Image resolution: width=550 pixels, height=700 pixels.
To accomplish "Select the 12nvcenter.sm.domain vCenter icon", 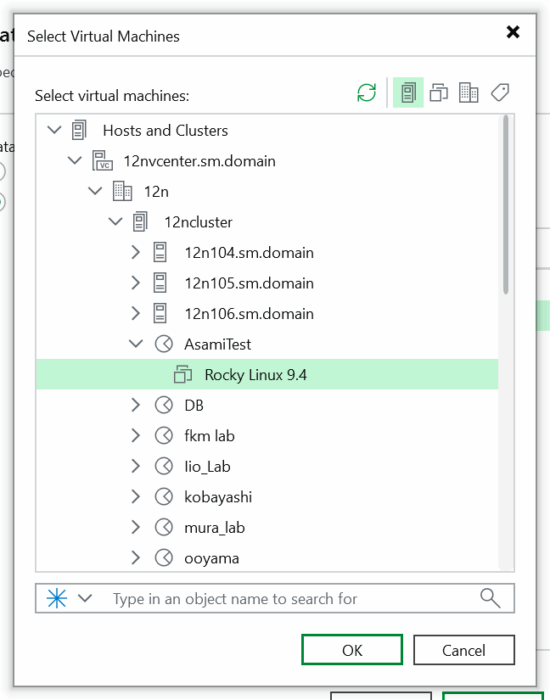I will point(103,161).
